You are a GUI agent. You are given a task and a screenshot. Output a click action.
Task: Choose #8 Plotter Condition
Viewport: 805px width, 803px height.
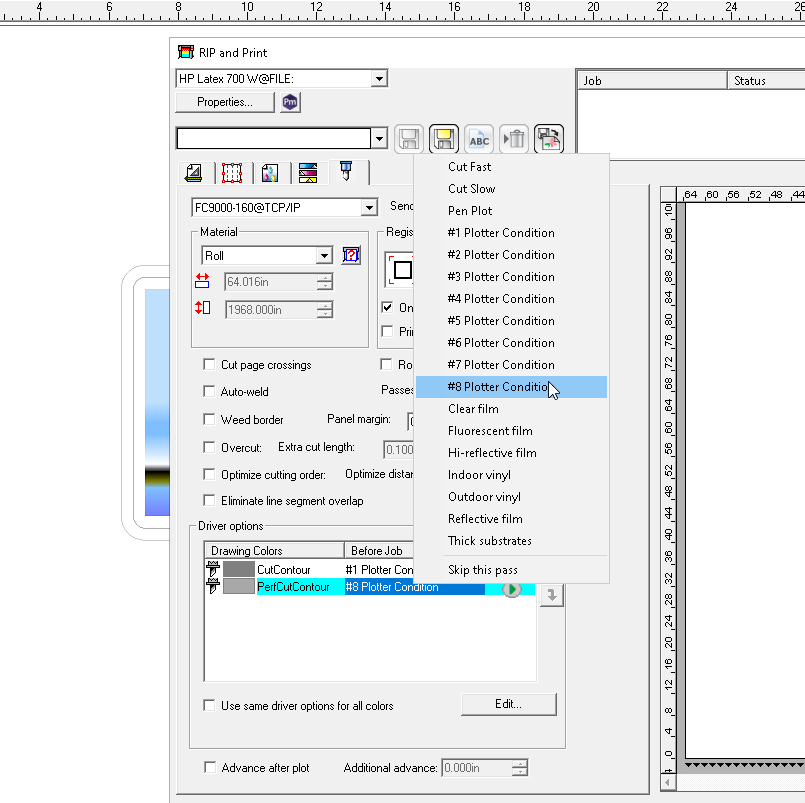511,387
